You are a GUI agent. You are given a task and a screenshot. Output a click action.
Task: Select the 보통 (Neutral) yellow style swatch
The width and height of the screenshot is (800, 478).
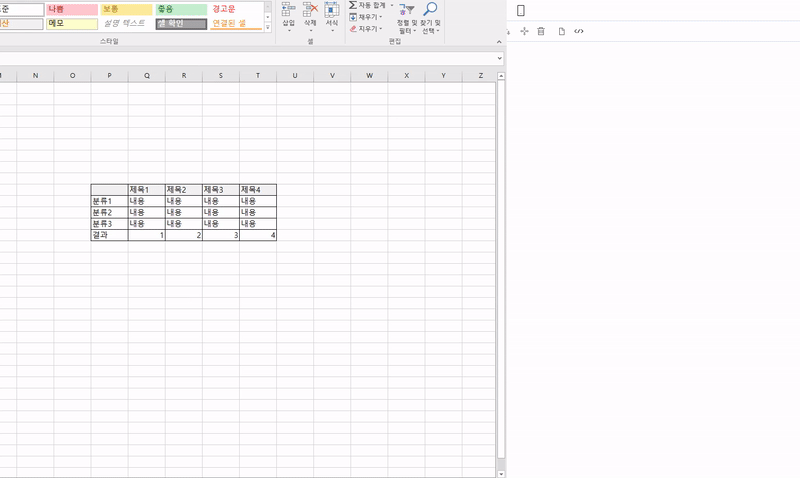126,8
